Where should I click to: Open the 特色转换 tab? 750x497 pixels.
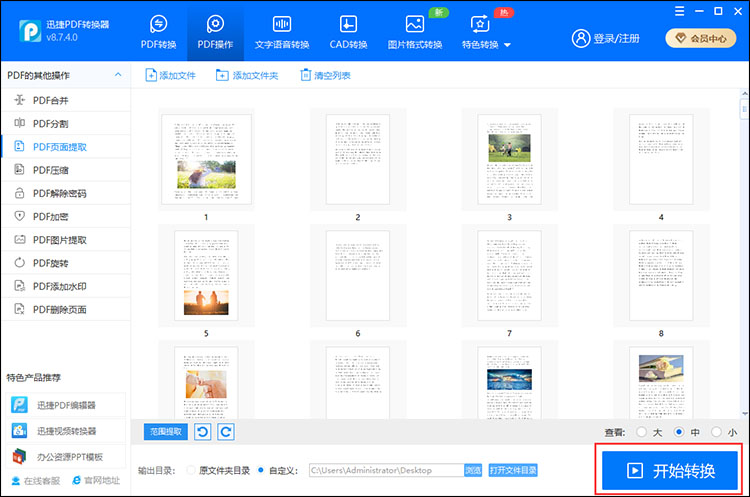(x=480, y=32)
